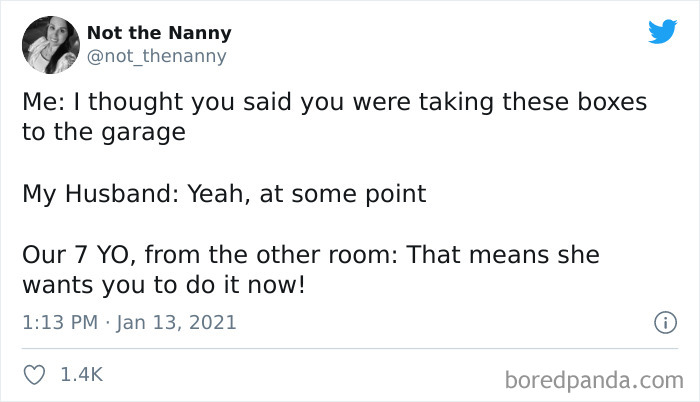
Task: Open the circled info icon
Action: pos(666,322)
